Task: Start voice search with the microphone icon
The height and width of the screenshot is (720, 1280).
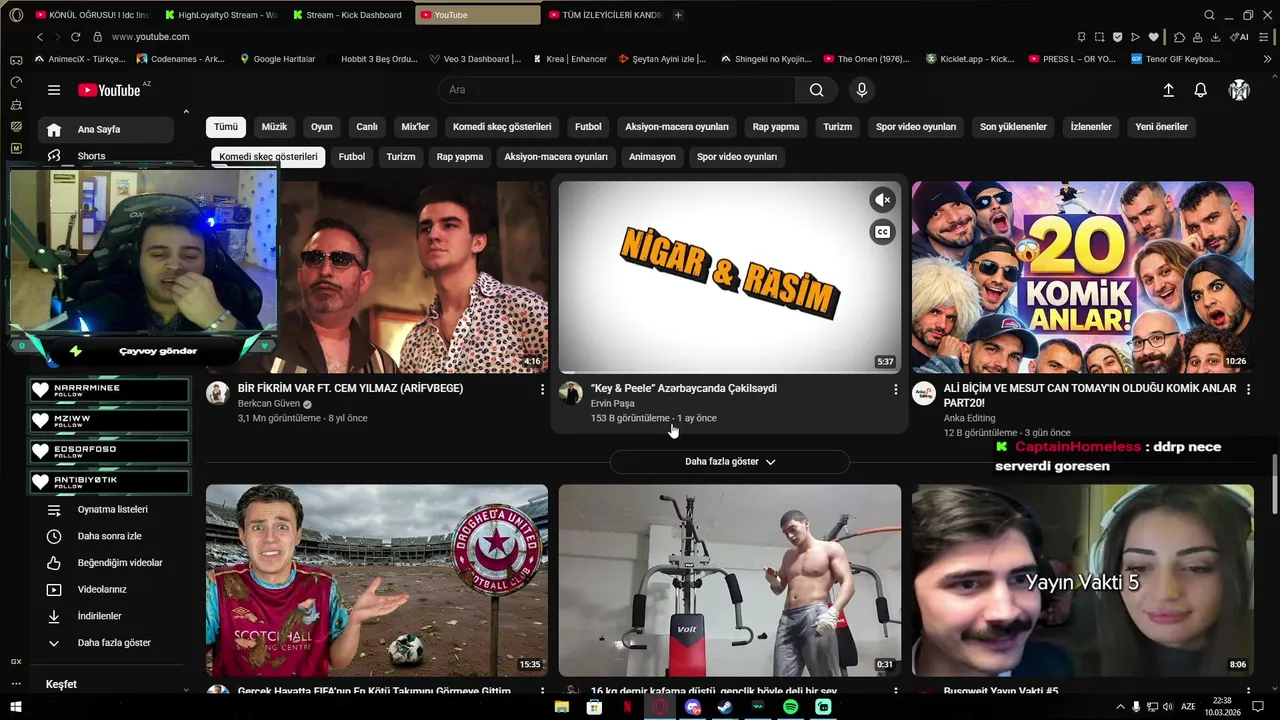Action: click(862, 90)
